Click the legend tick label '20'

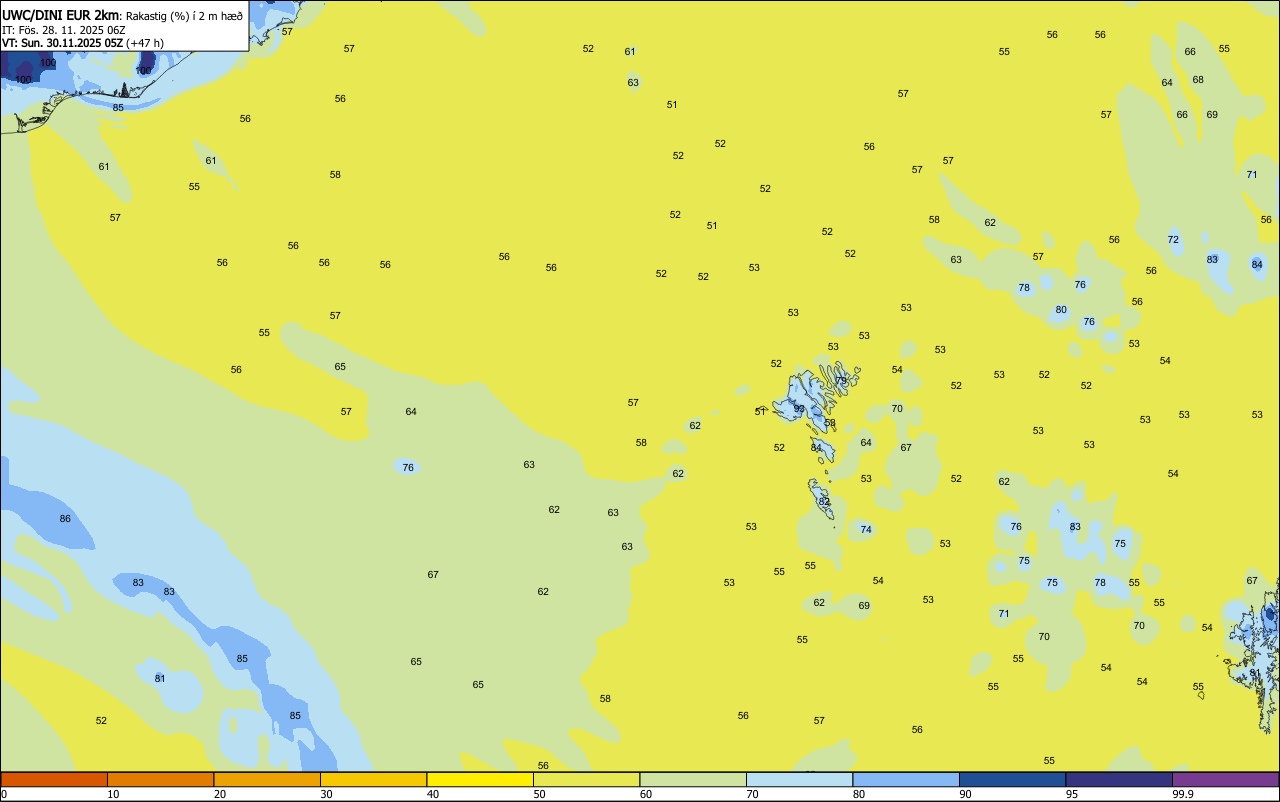pos(220,794)
